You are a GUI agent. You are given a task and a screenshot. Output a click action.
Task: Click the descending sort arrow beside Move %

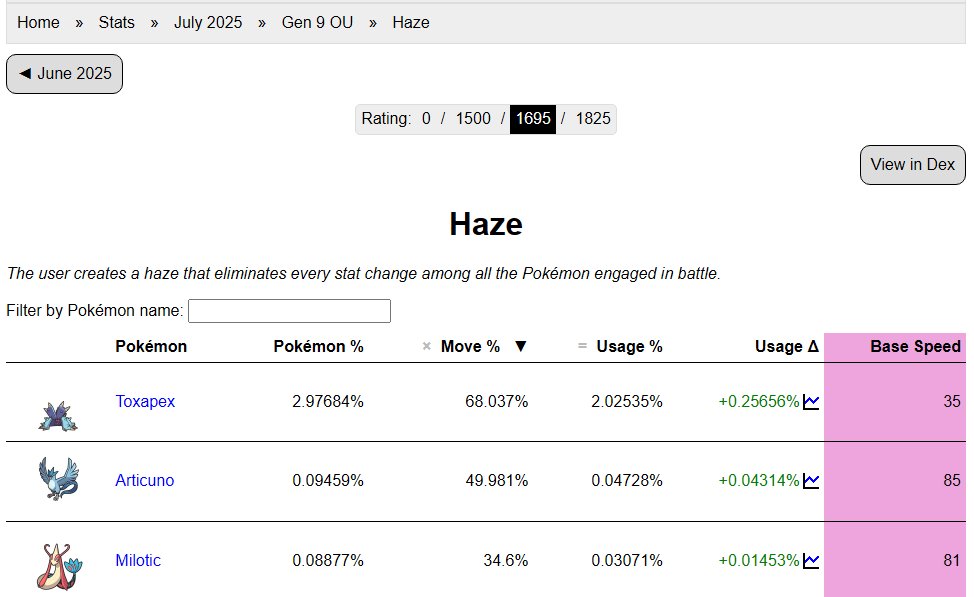(521, 347)
